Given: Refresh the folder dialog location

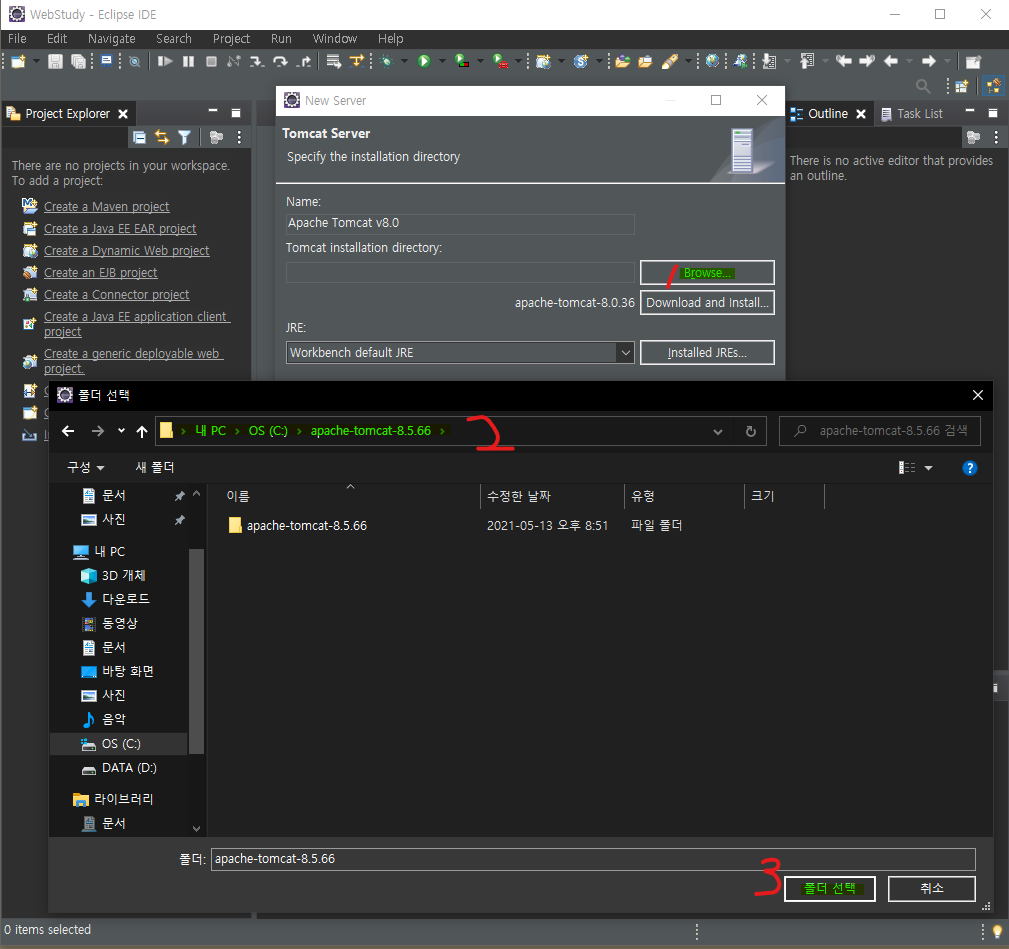Looking at the screenshot, I should tap(750, 431).
